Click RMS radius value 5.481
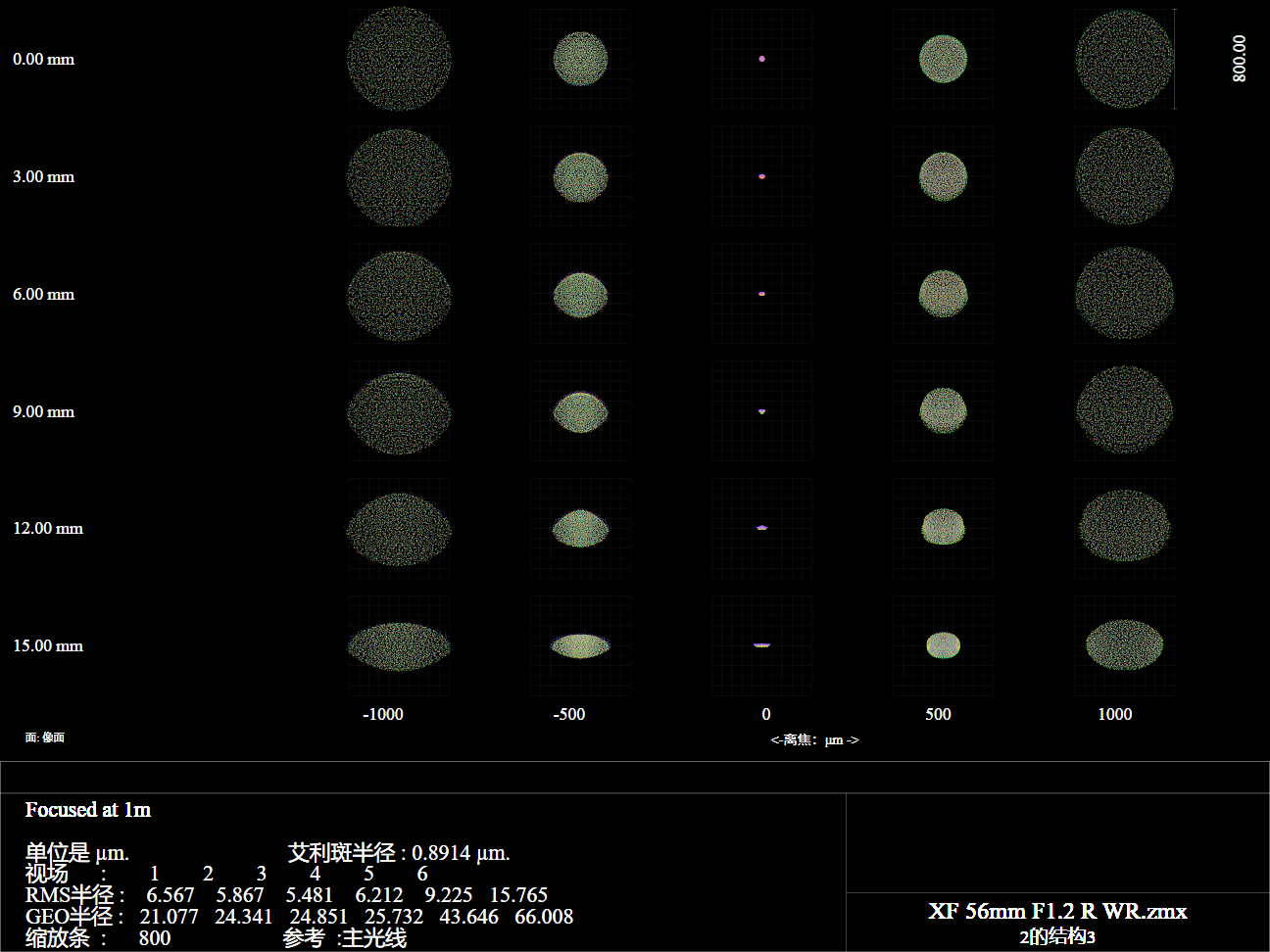This screenshot has height=952, width=1270. pyautogui.click(x=310, y=895)
